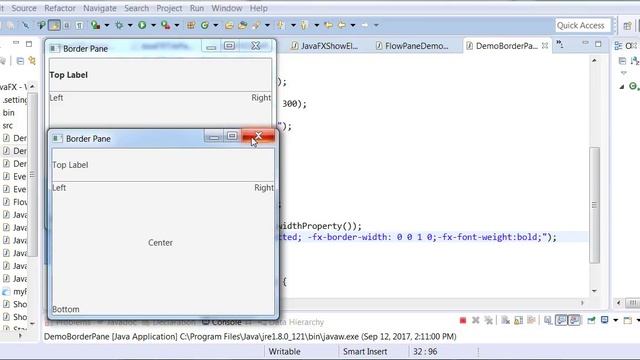Click the Previous Annotation toolbar icon
640x360 pixels.
[x=304, y=25]
